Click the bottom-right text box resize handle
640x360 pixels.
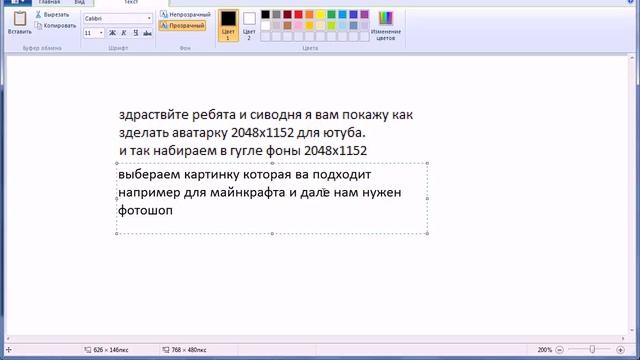coord(427,233)
